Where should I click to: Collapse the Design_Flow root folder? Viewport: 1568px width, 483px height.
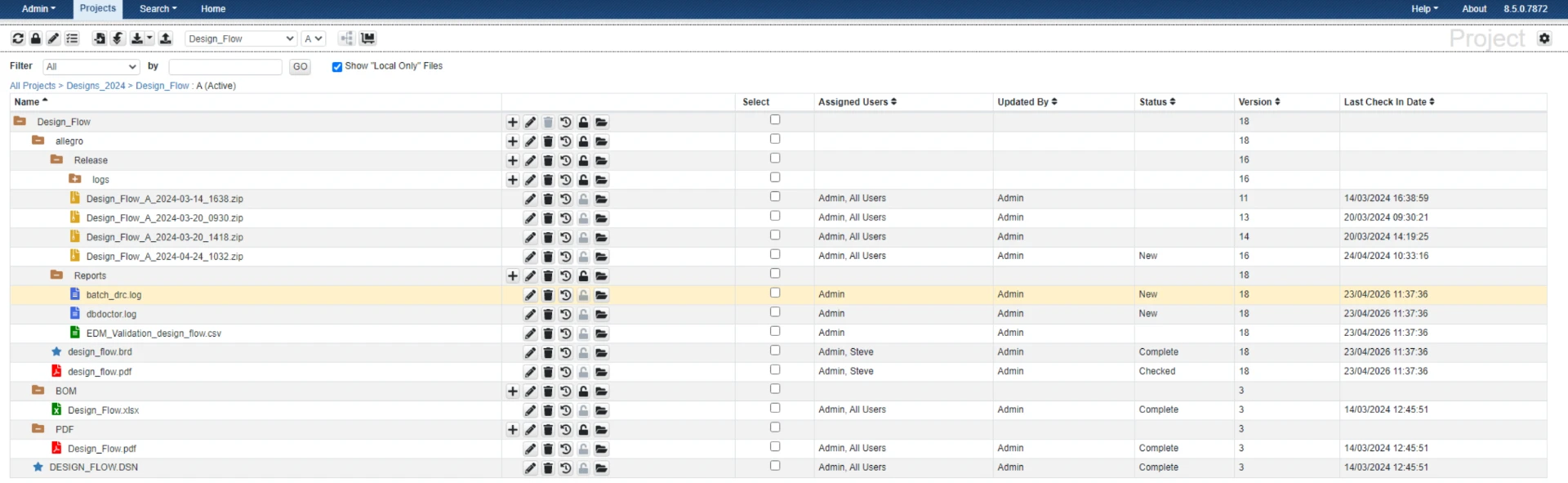coord(20,121)
